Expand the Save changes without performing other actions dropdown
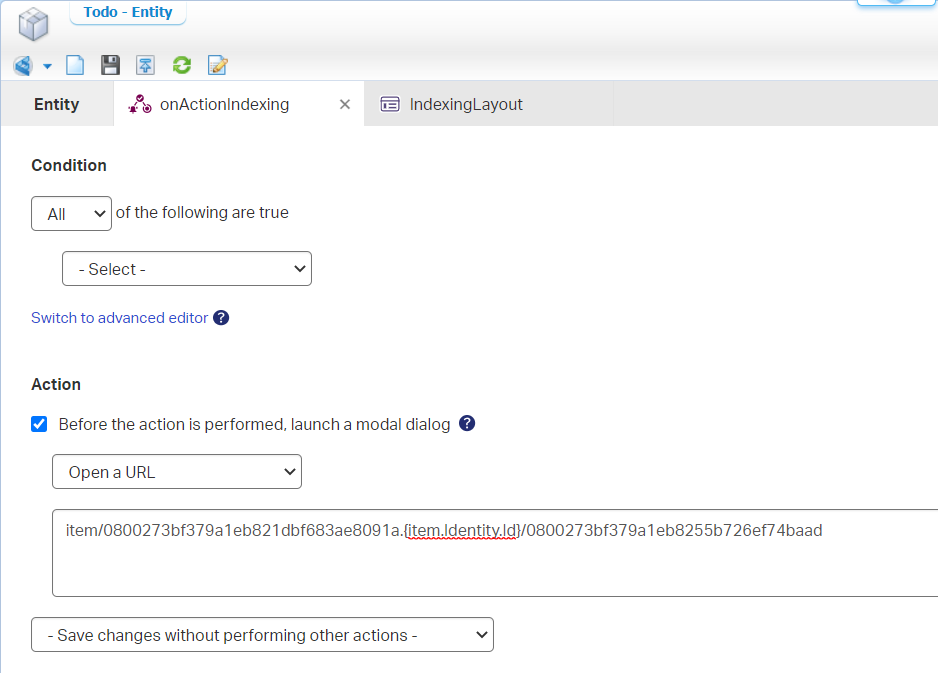The image size is (938, 673). point(262,635)
